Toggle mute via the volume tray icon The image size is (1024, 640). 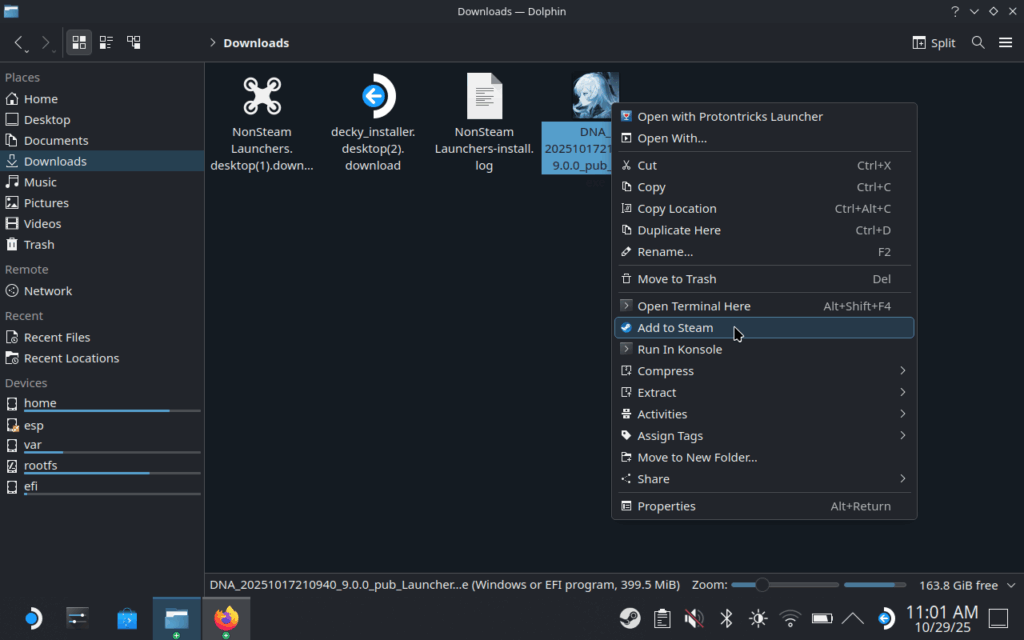[693, 618]
